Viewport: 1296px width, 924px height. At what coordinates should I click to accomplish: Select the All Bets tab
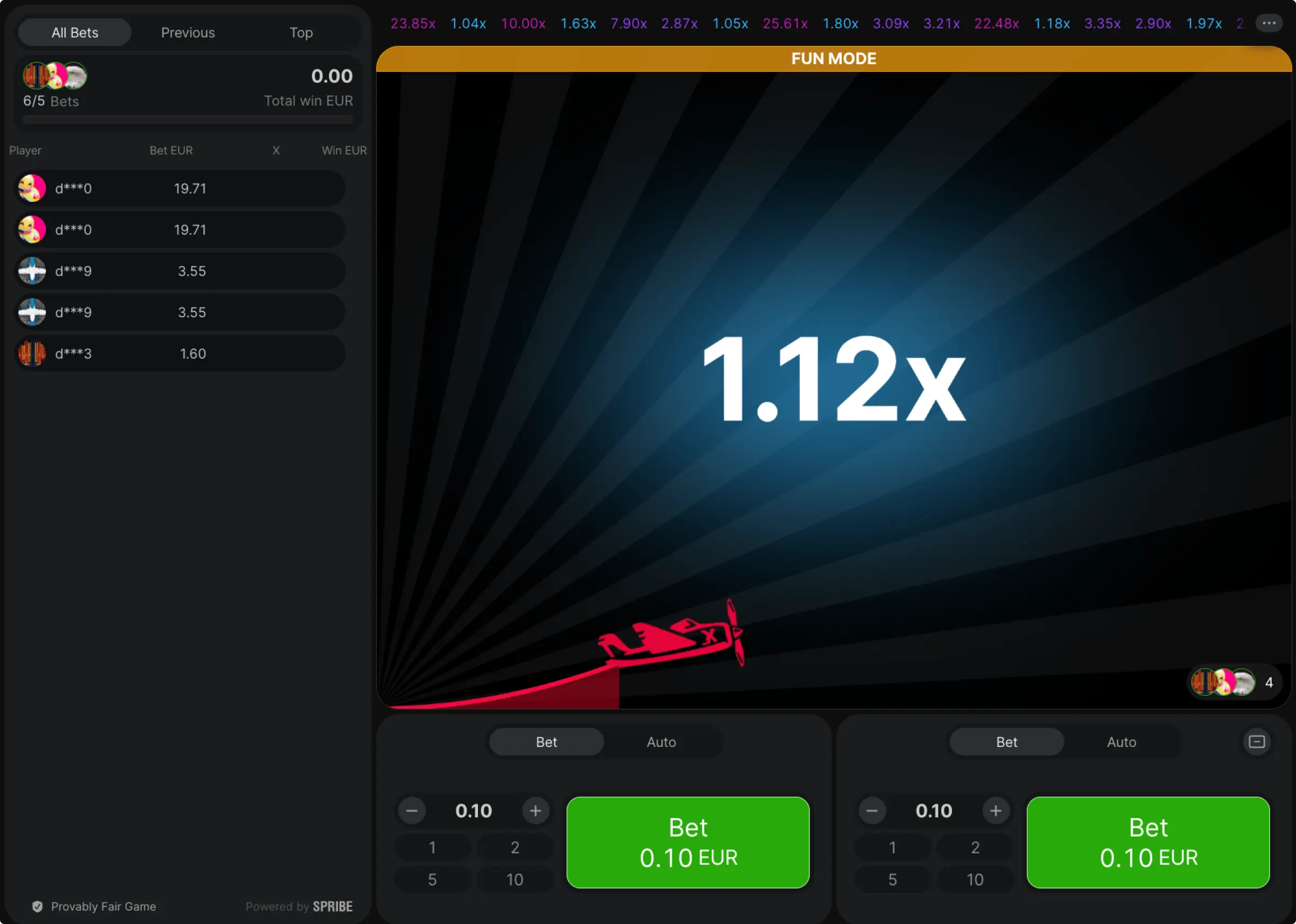click(74, 32)
